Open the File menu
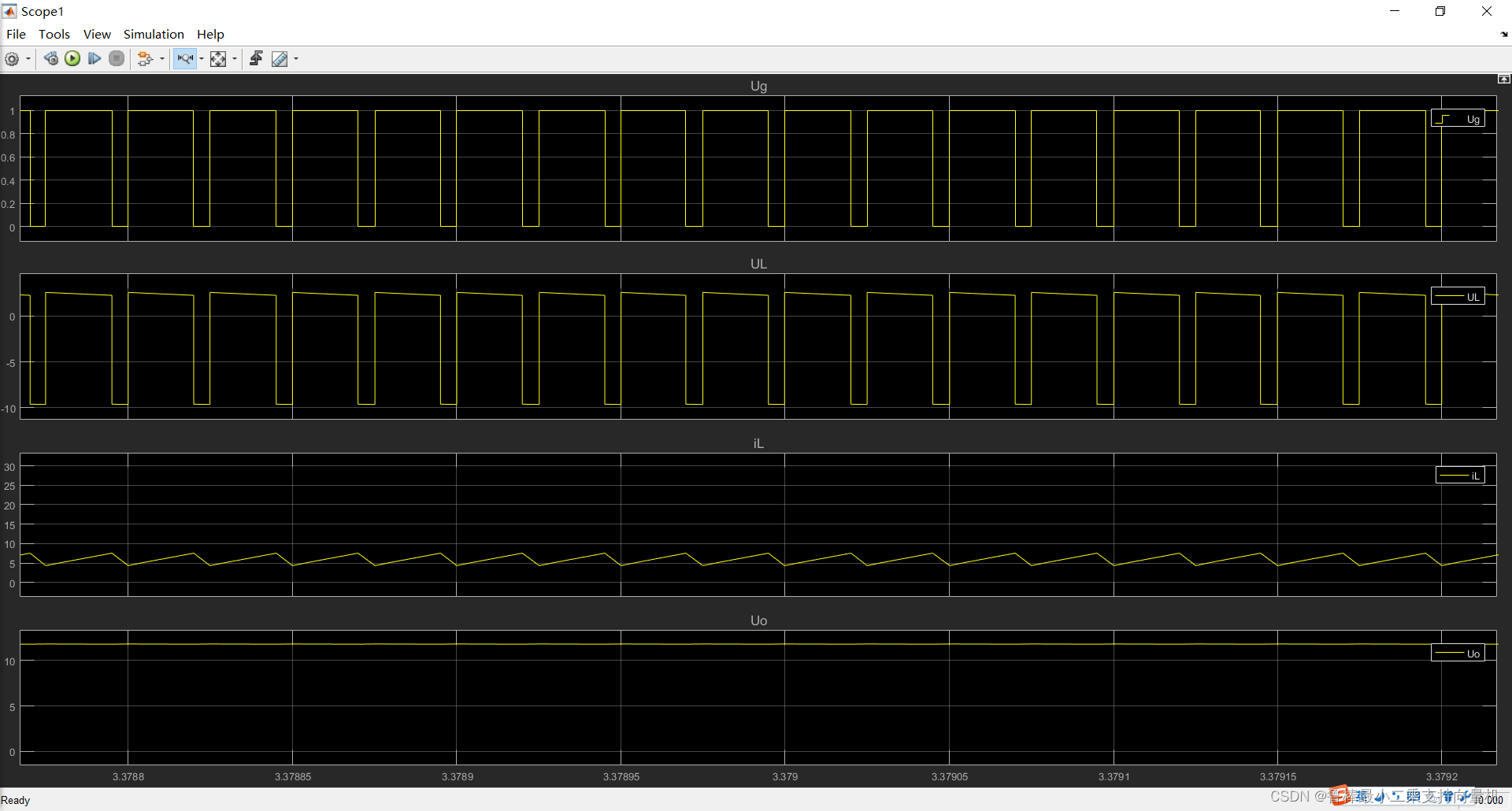Image resolution: width=1512 pixels, height=811 pixels. (16, 34)
